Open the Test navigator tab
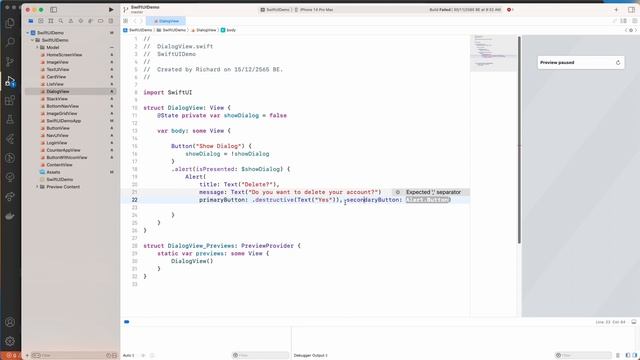640x360 pixels. click(x=80, y=21)
